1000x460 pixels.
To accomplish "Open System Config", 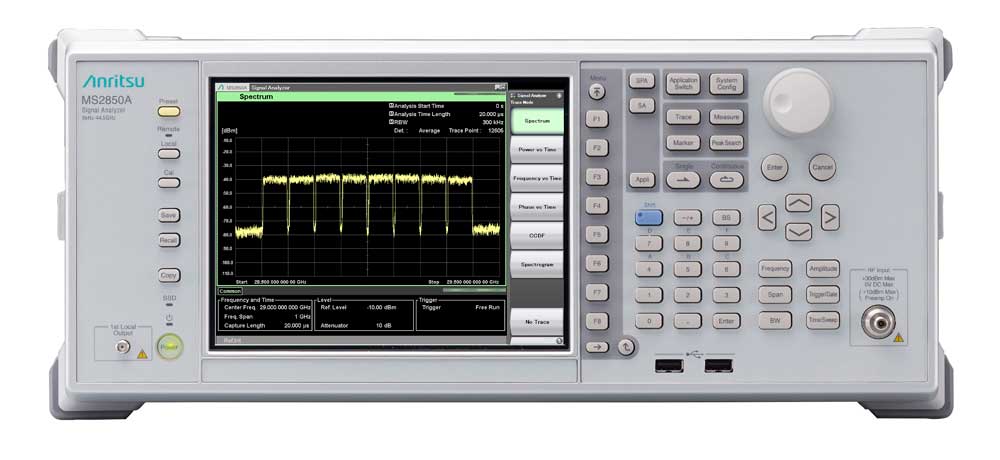I will coord(726,84).
